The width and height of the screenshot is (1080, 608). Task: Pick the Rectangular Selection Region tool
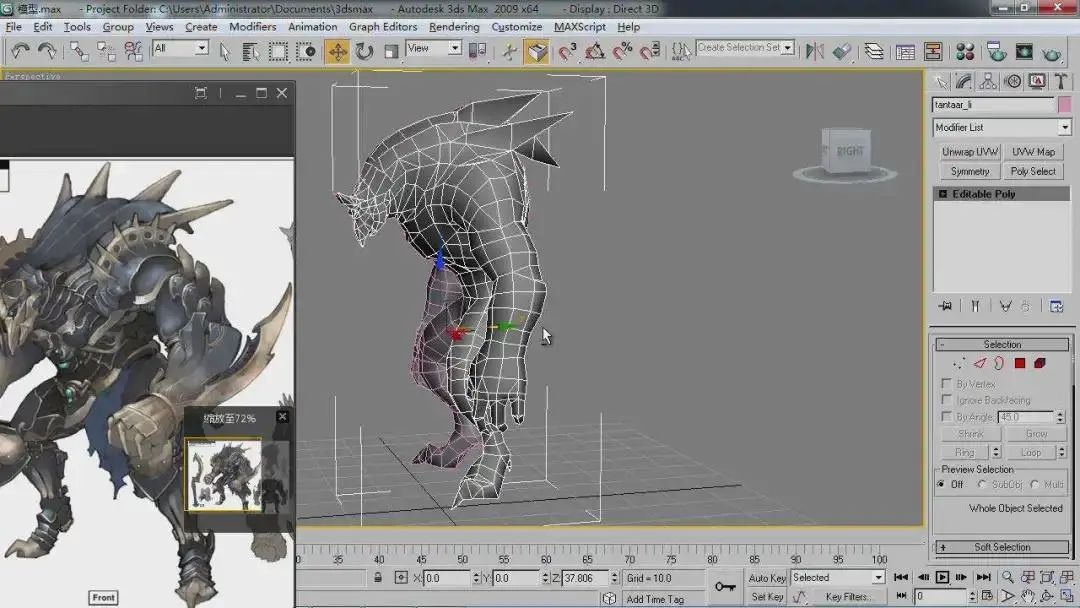click(x=278, y=51)
